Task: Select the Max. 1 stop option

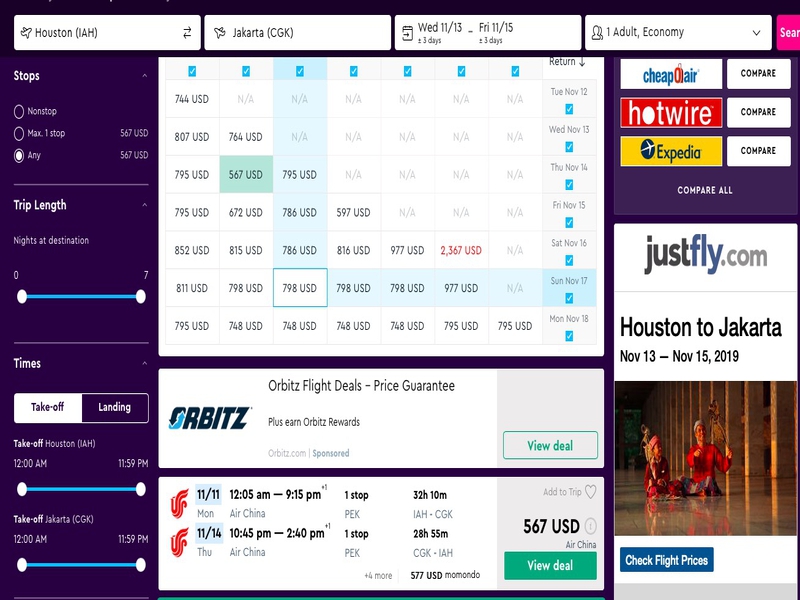Action: [x=19, y=133]
